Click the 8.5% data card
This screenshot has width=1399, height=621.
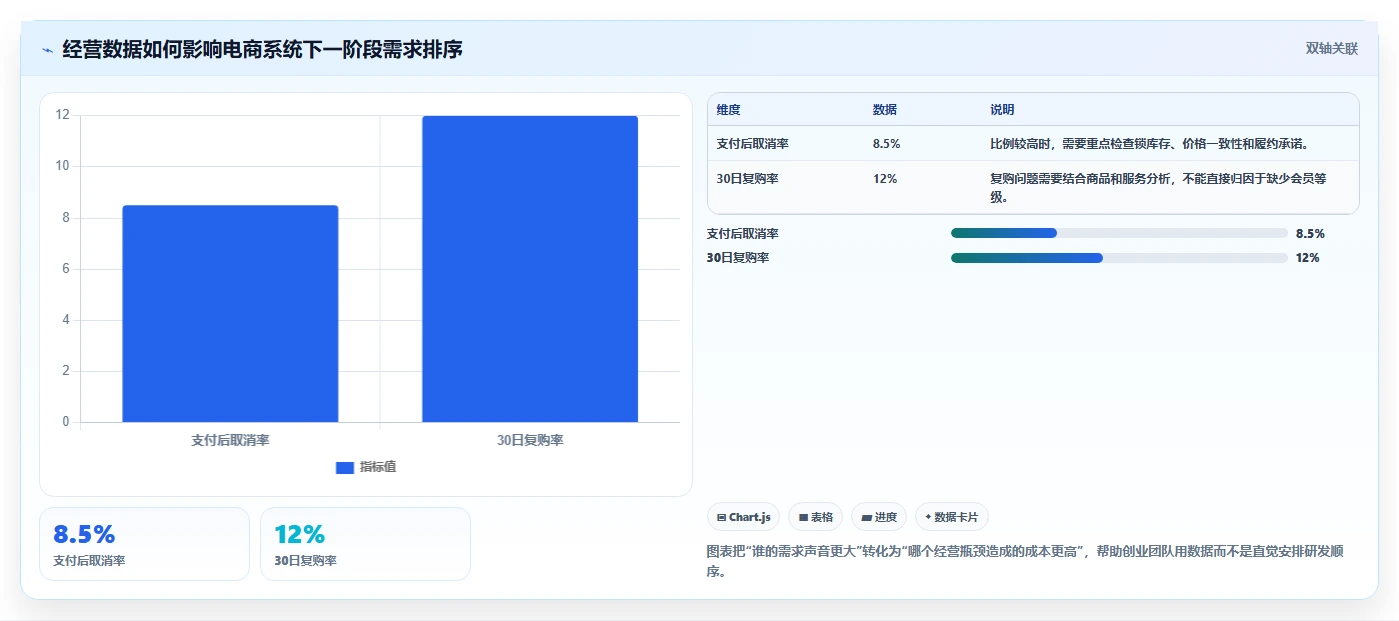pyautogui.click(x=144, y=544)
